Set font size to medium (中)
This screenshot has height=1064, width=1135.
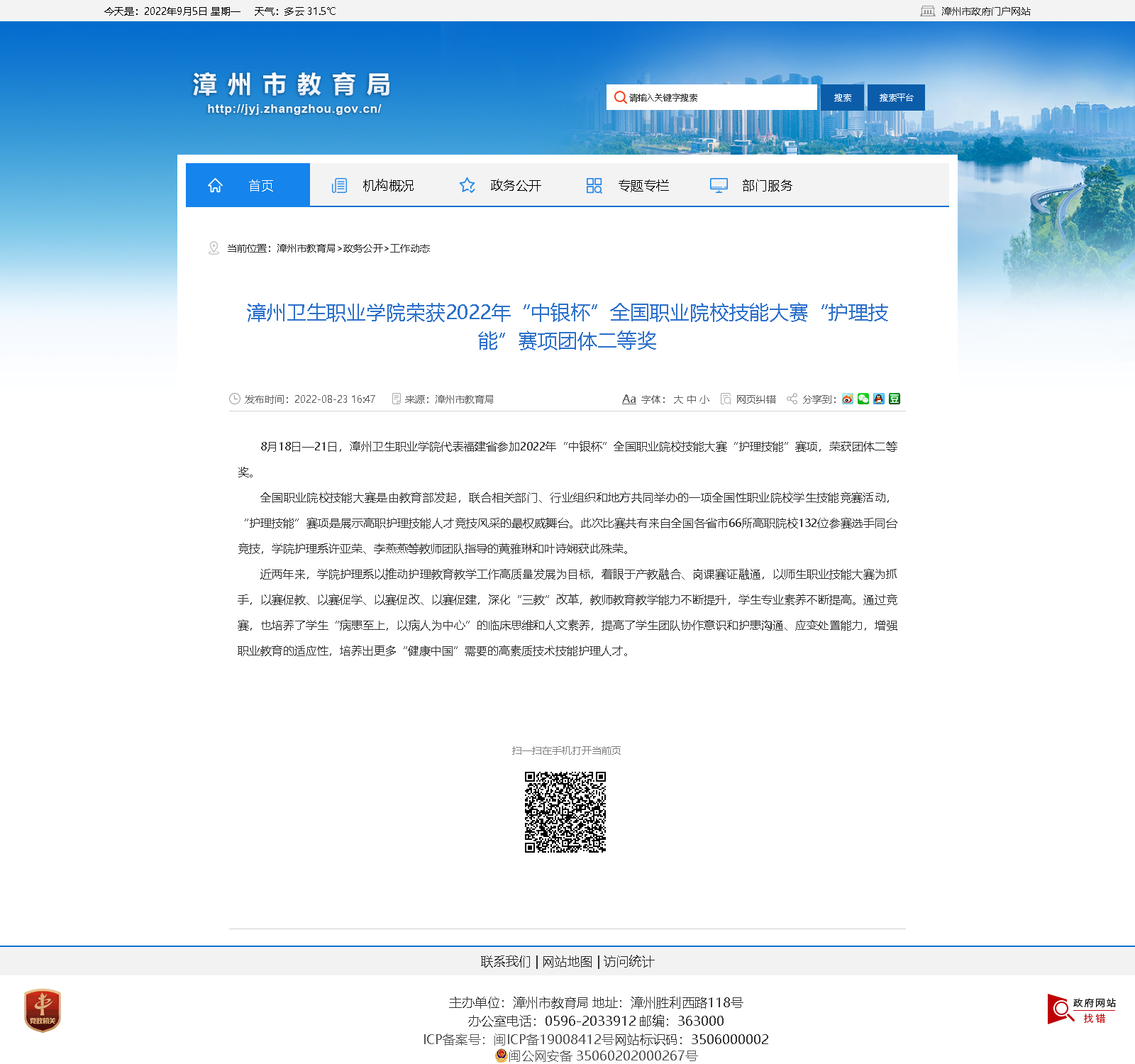coord(692,399)
